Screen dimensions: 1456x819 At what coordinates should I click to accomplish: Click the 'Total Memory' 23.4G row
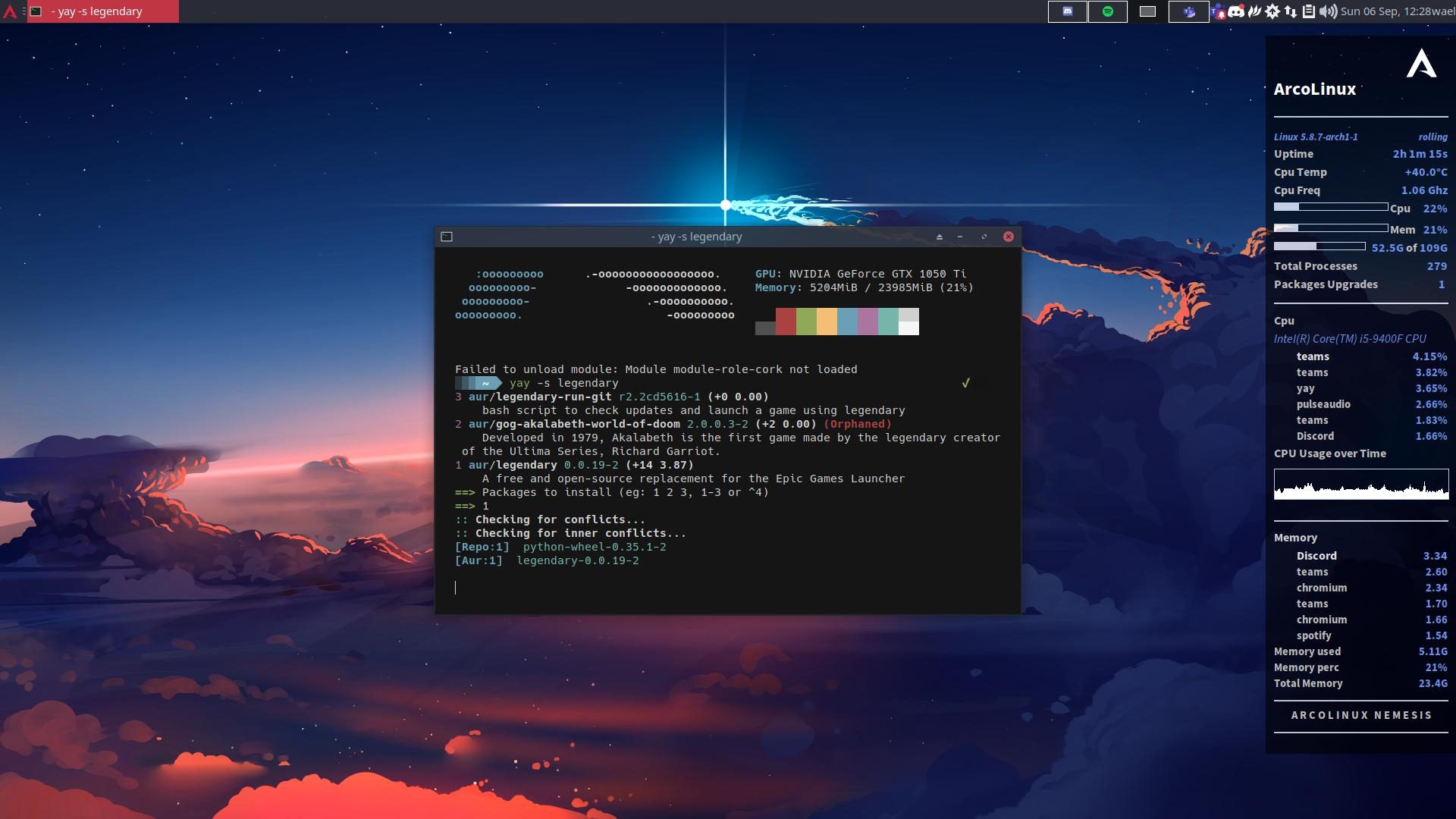coord(1360,683)
